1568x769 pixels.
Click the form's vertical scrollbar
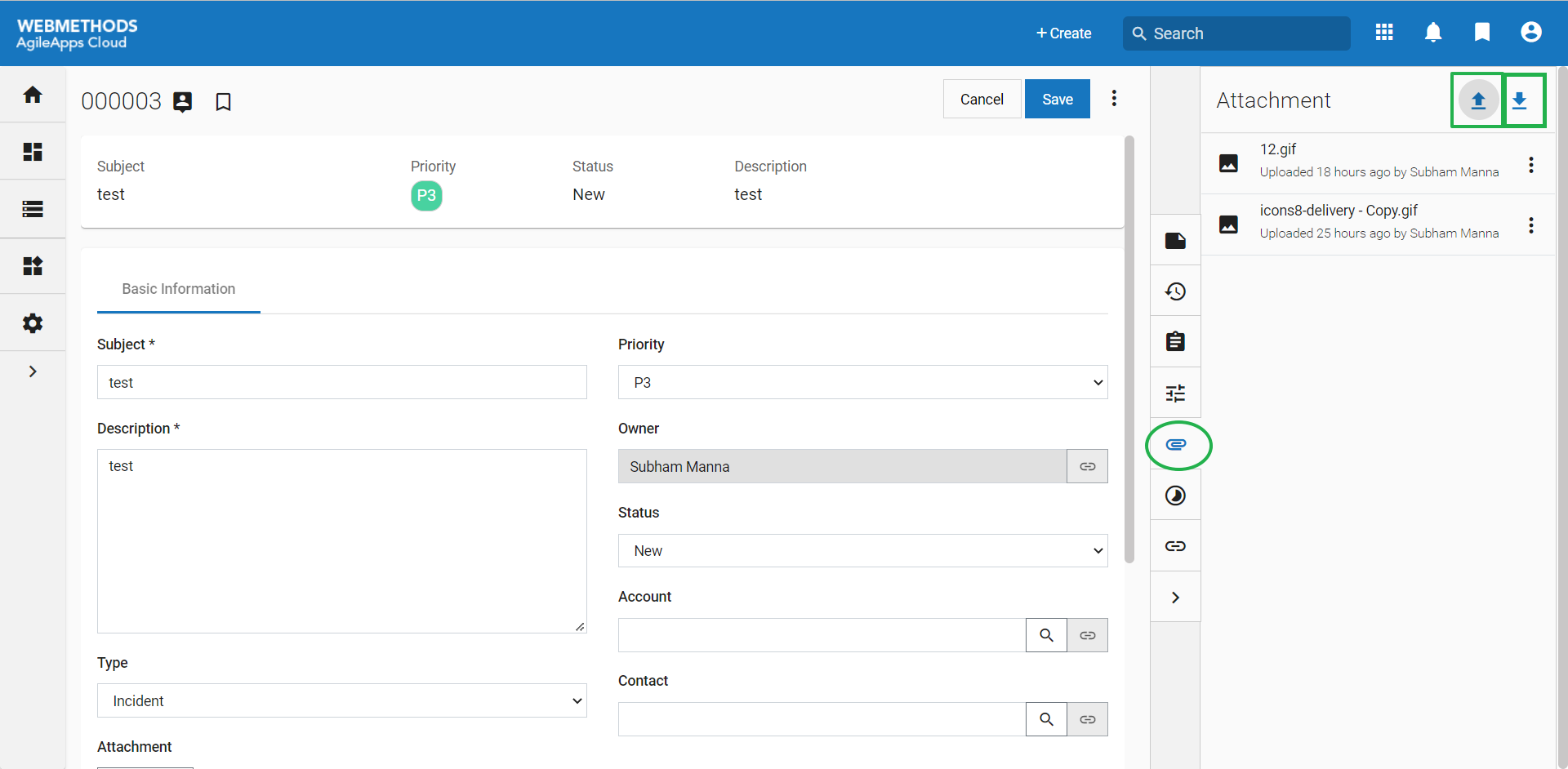[1129, 349]
